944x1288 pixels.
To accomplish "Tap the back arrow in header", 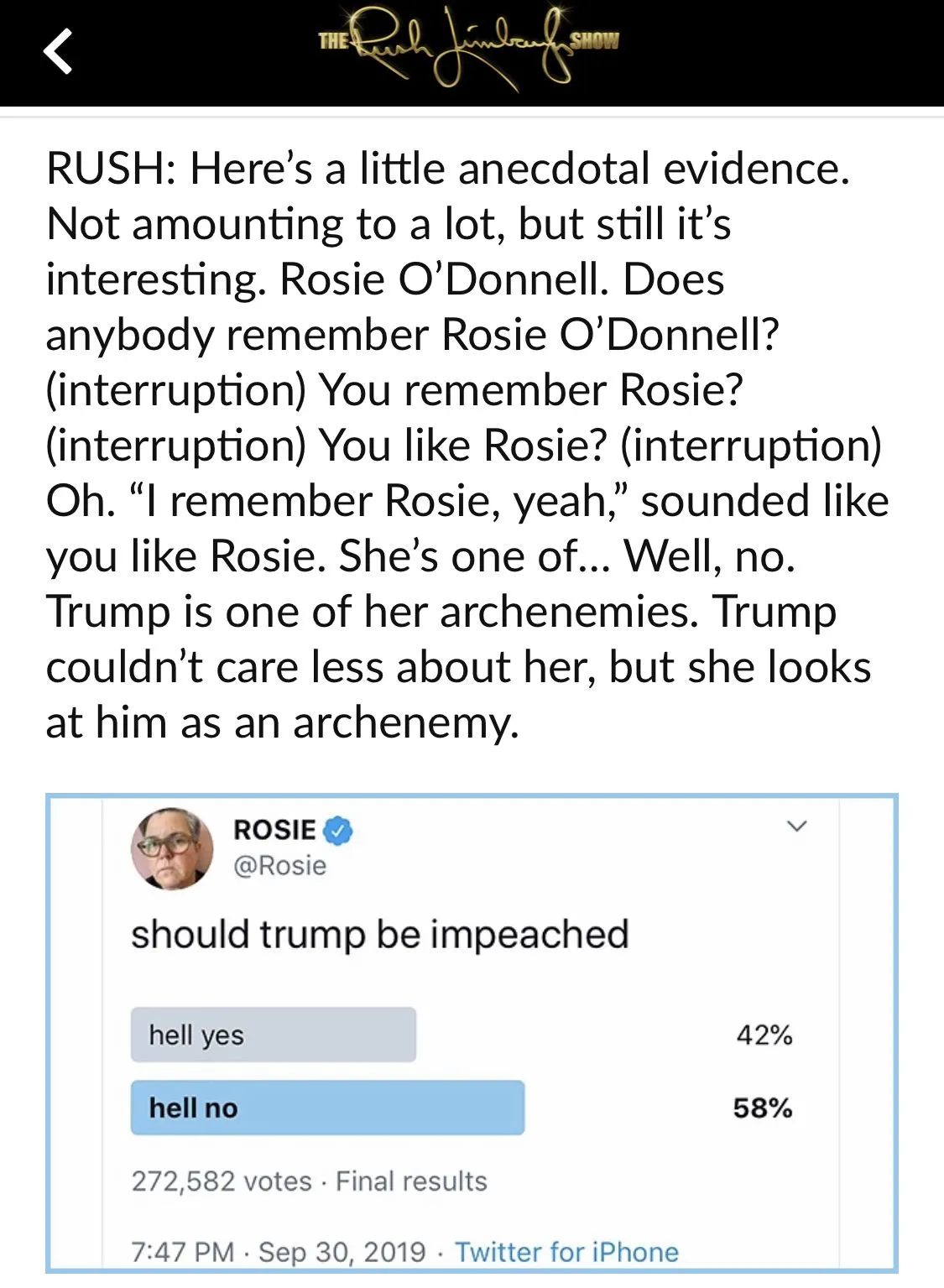I will click(x=59, y=50).
